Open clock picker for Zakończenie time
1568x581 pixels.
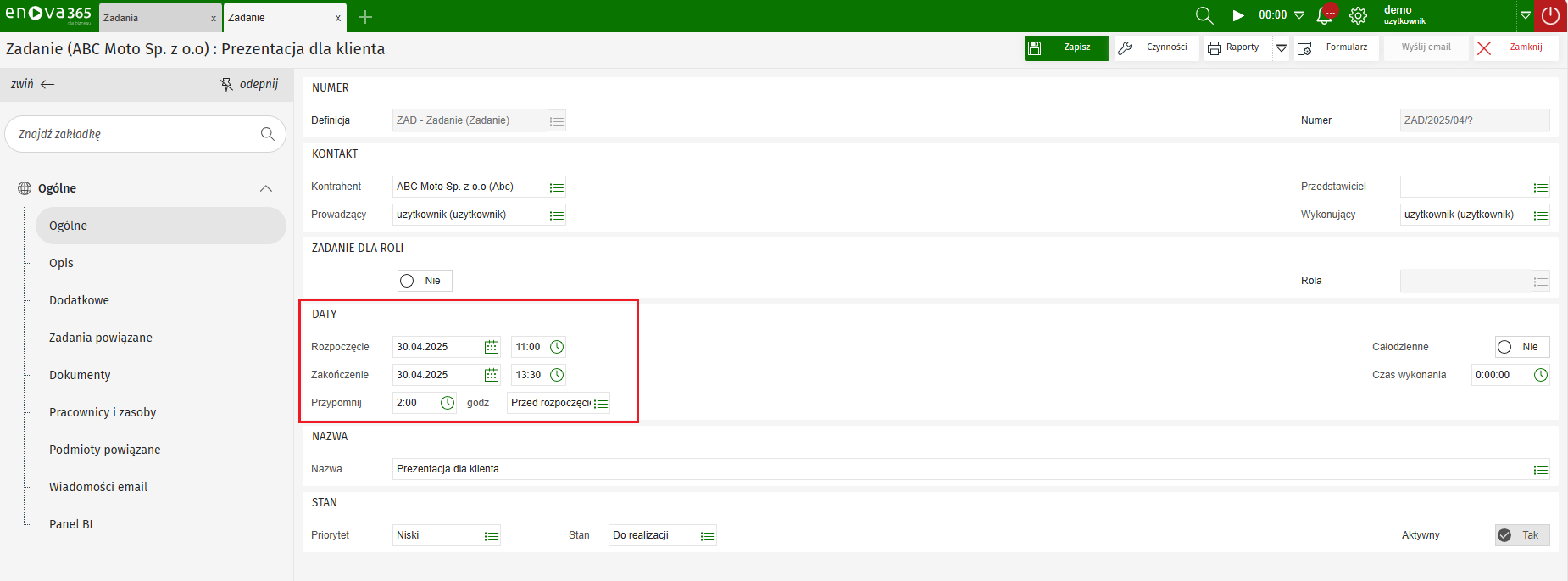pos(557,375)
